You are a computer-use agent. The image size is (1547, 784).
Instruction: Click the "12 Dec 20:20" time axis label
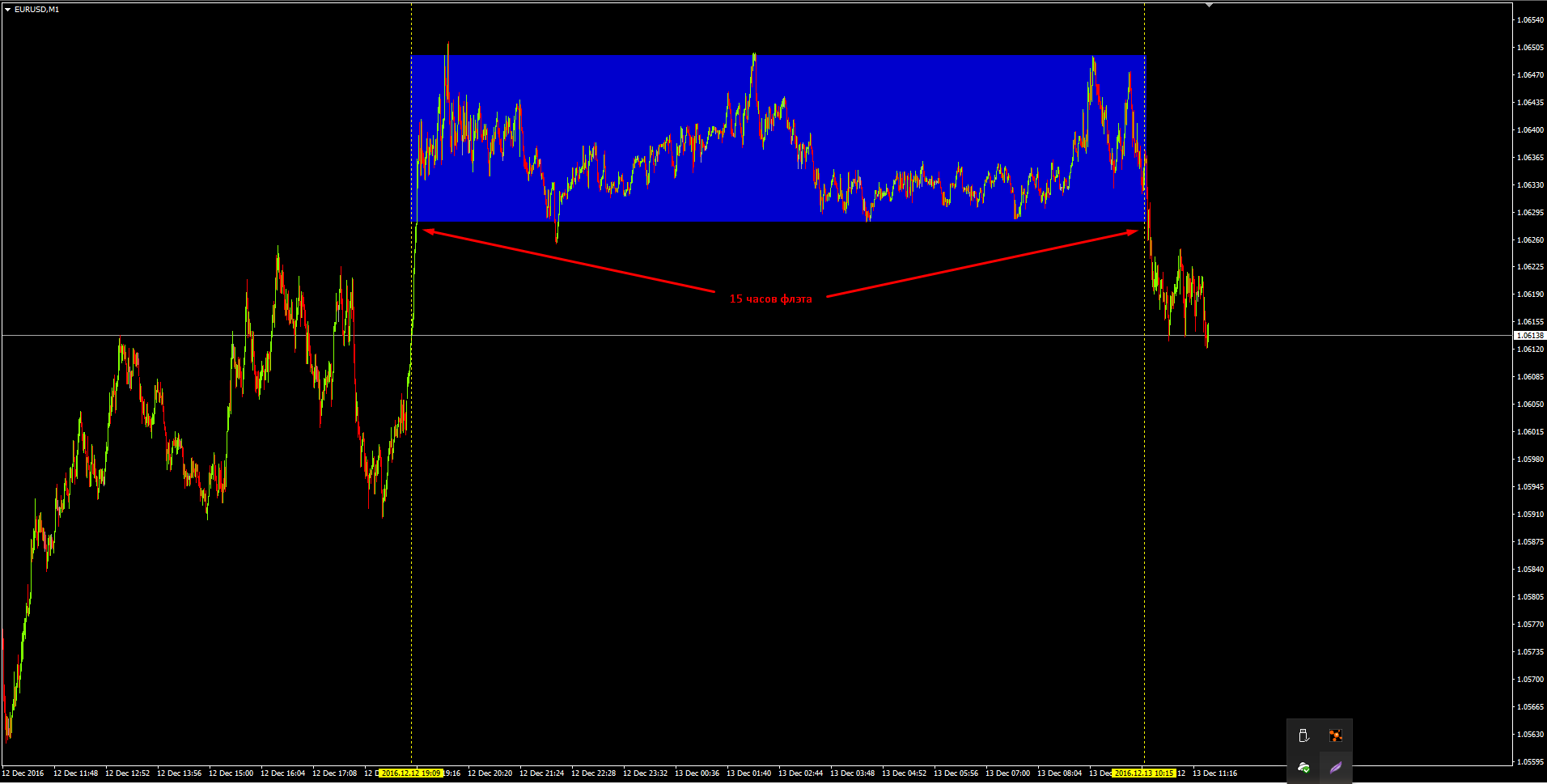click(490, 773)
